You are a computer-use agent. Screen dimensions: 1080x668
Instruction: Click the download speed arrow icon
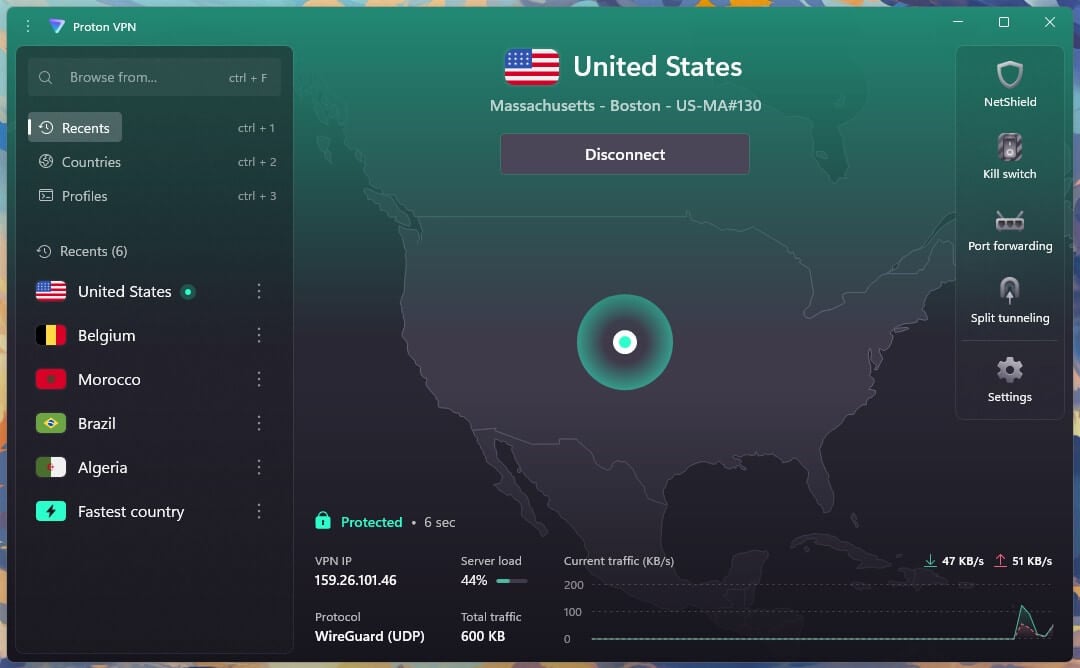930,561
